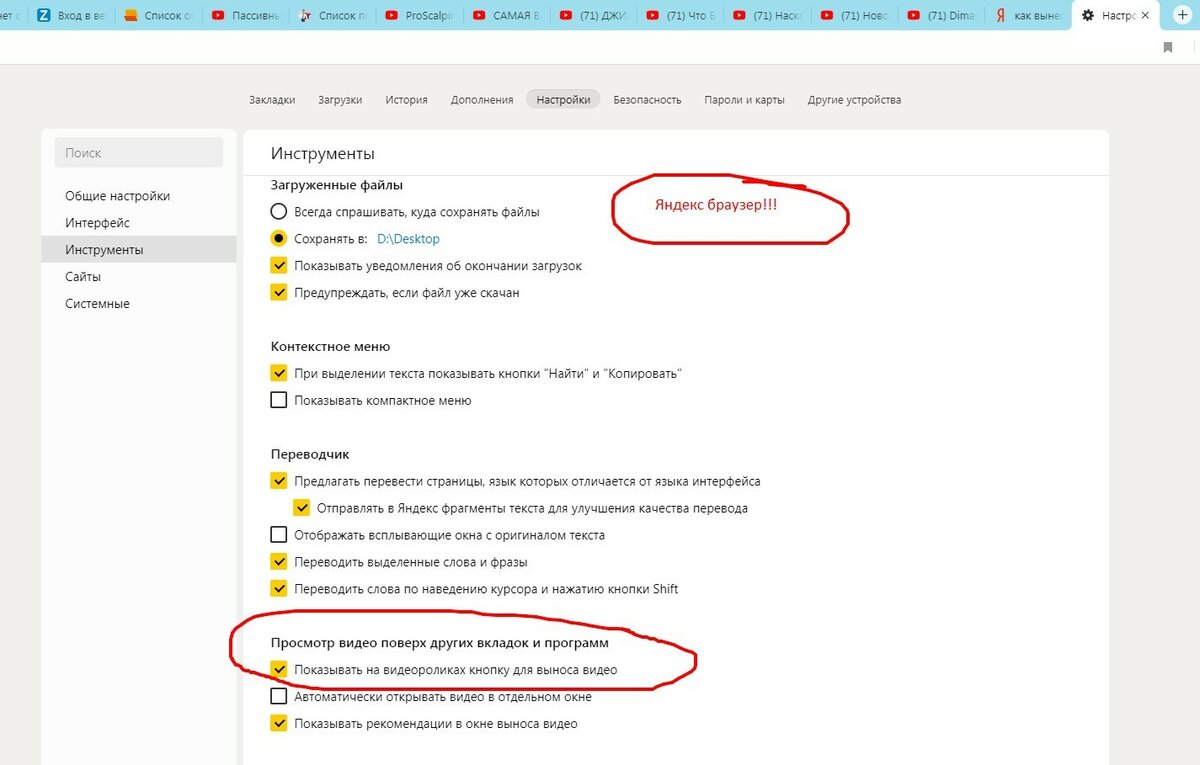
Task: Focus the Поиск settings search field
Action: click(139, 153)
